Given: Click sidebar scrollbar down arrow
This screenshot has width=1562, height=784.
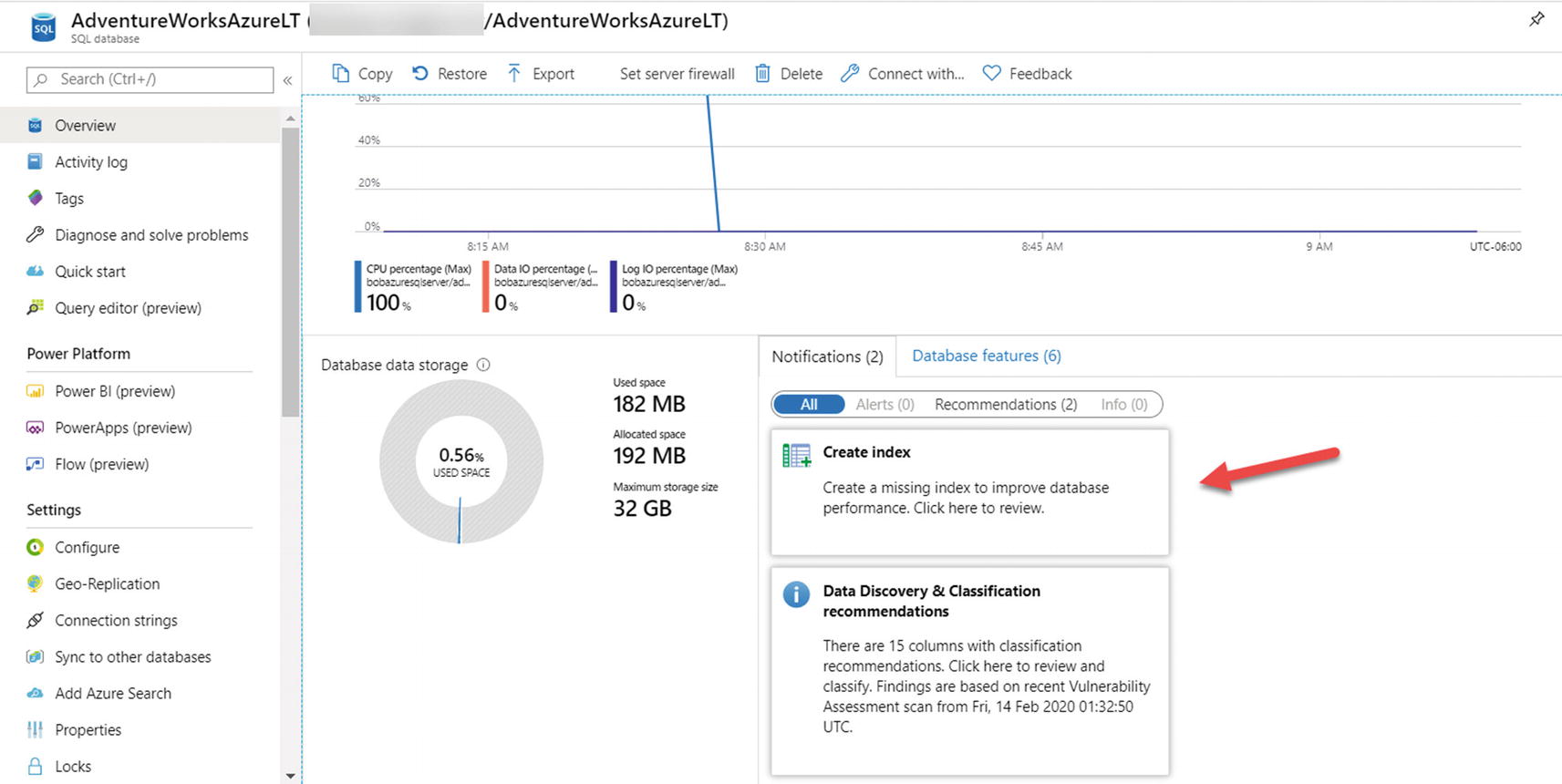Looking at the screenshot, I should tap(290, 776).
